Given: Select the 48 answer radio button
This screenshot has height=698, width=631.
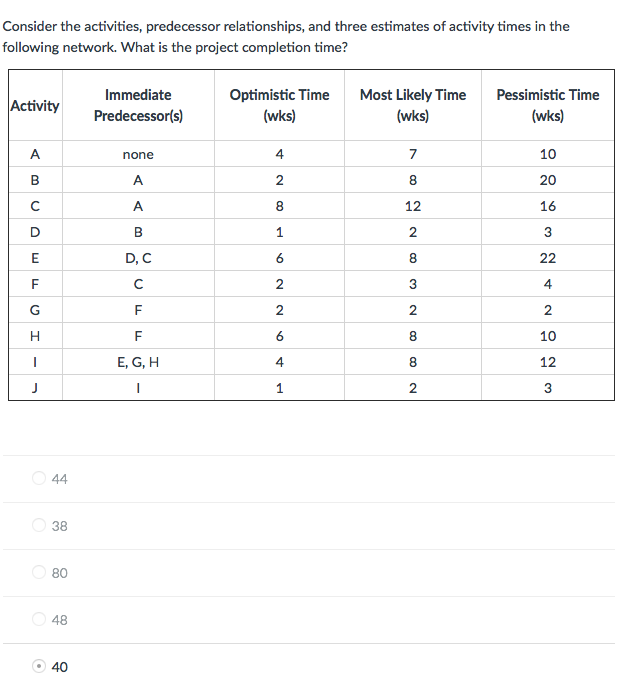Looking at the screenshot, I should tap(39, 620).
